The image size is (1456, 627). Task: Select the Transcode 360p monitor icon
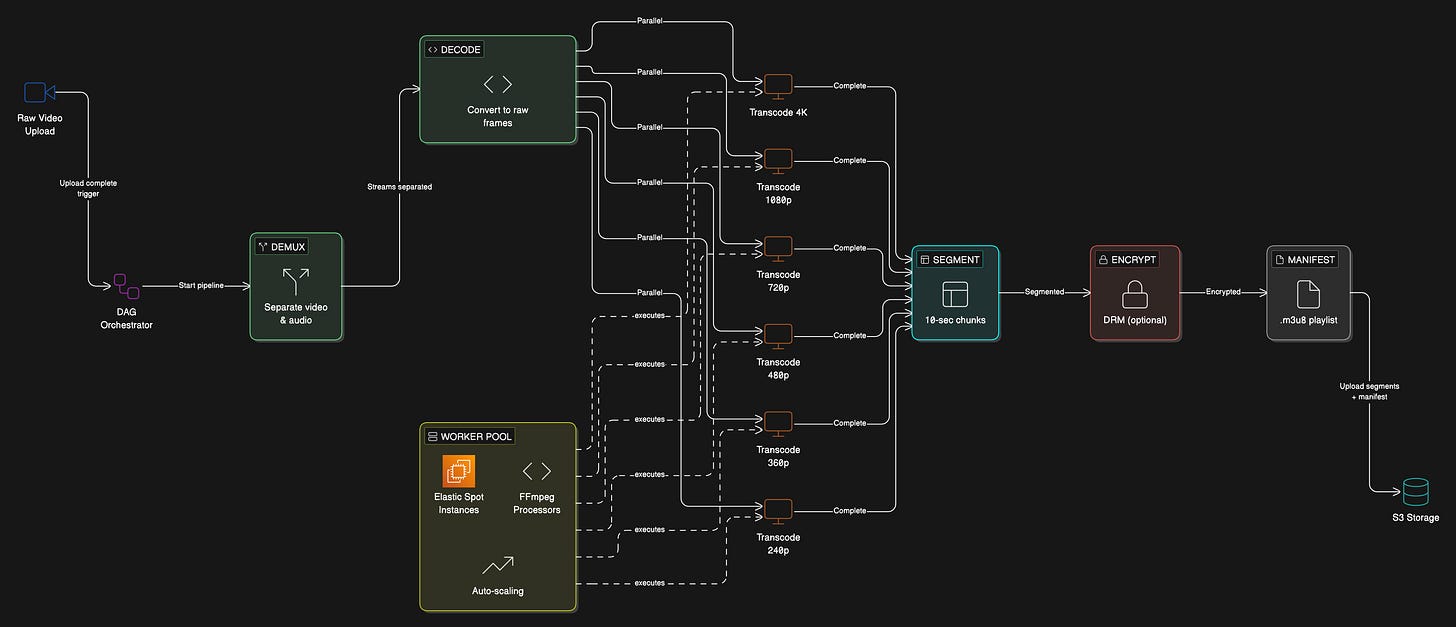point(778,424)
